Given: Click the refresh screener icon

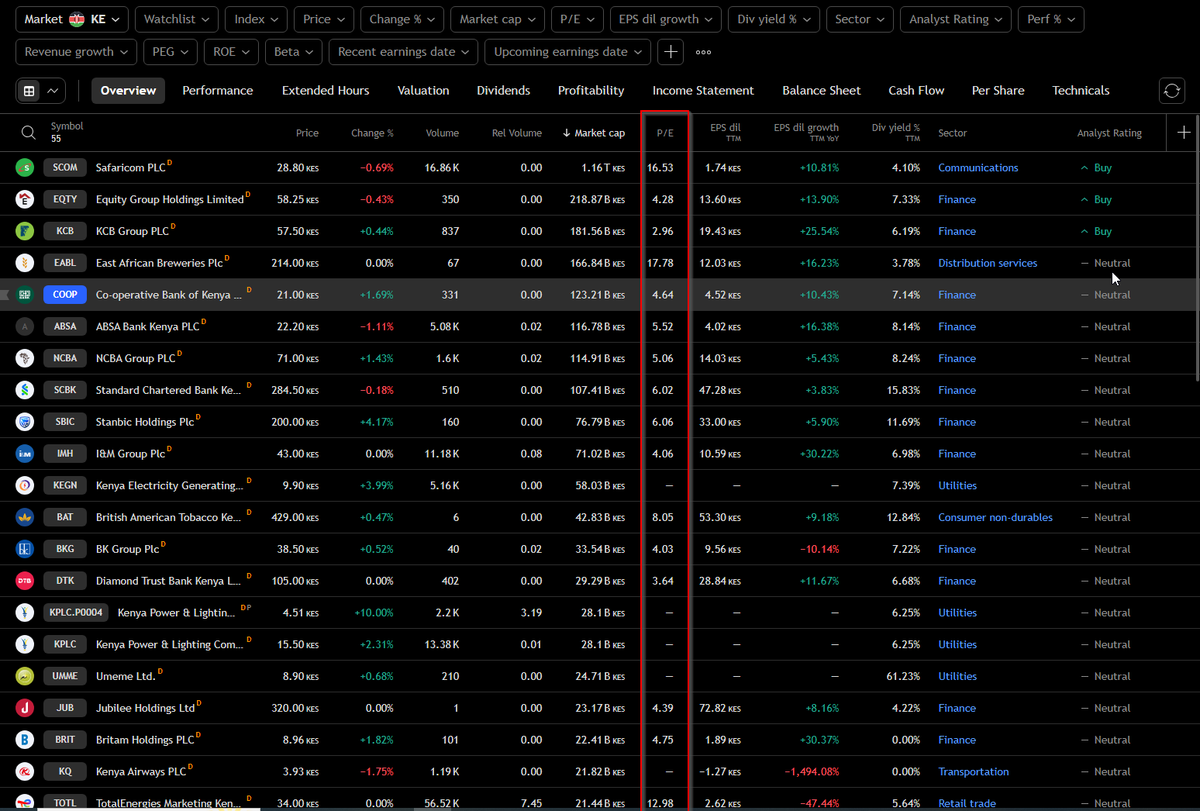Looking at the screenshot, I should click(x=1171, y=91).
